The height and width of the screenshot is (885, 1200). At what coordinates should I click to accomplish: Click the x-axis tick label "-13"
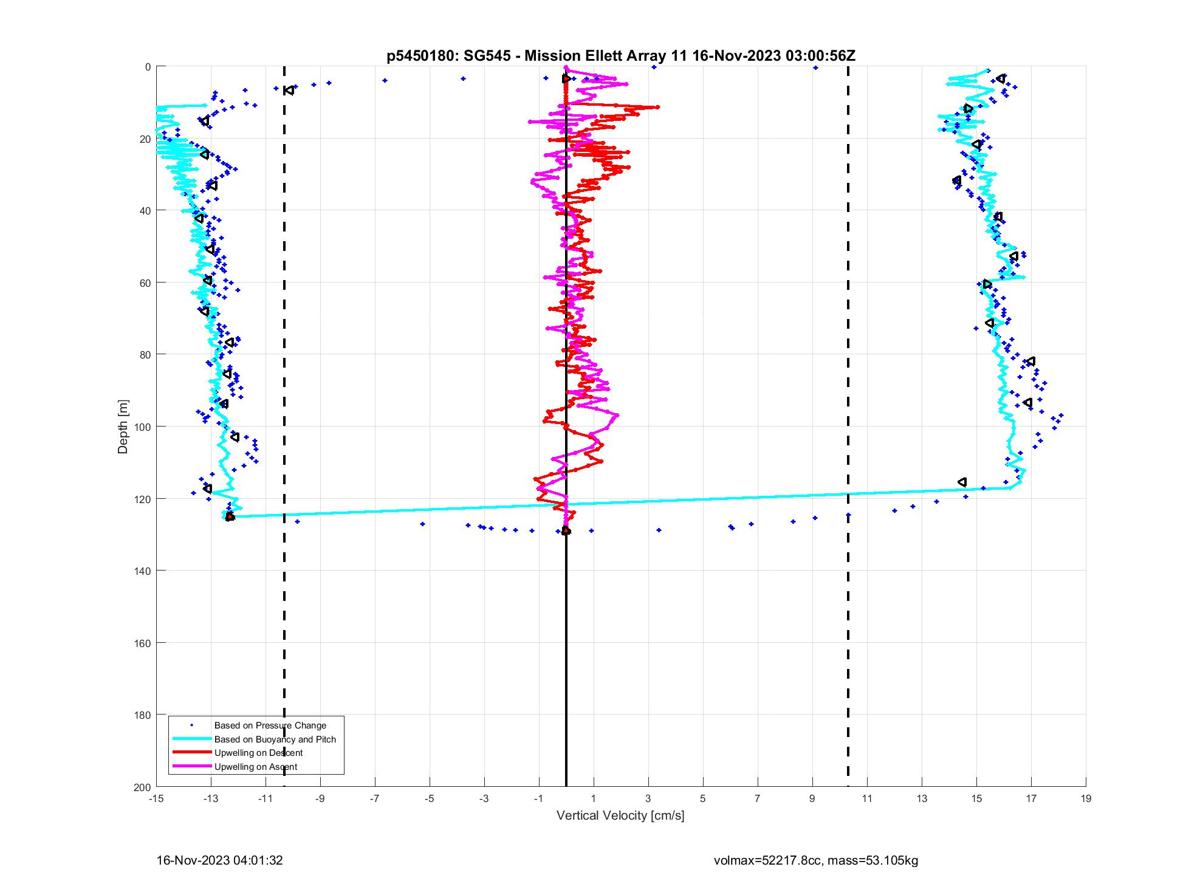(211, 799)
